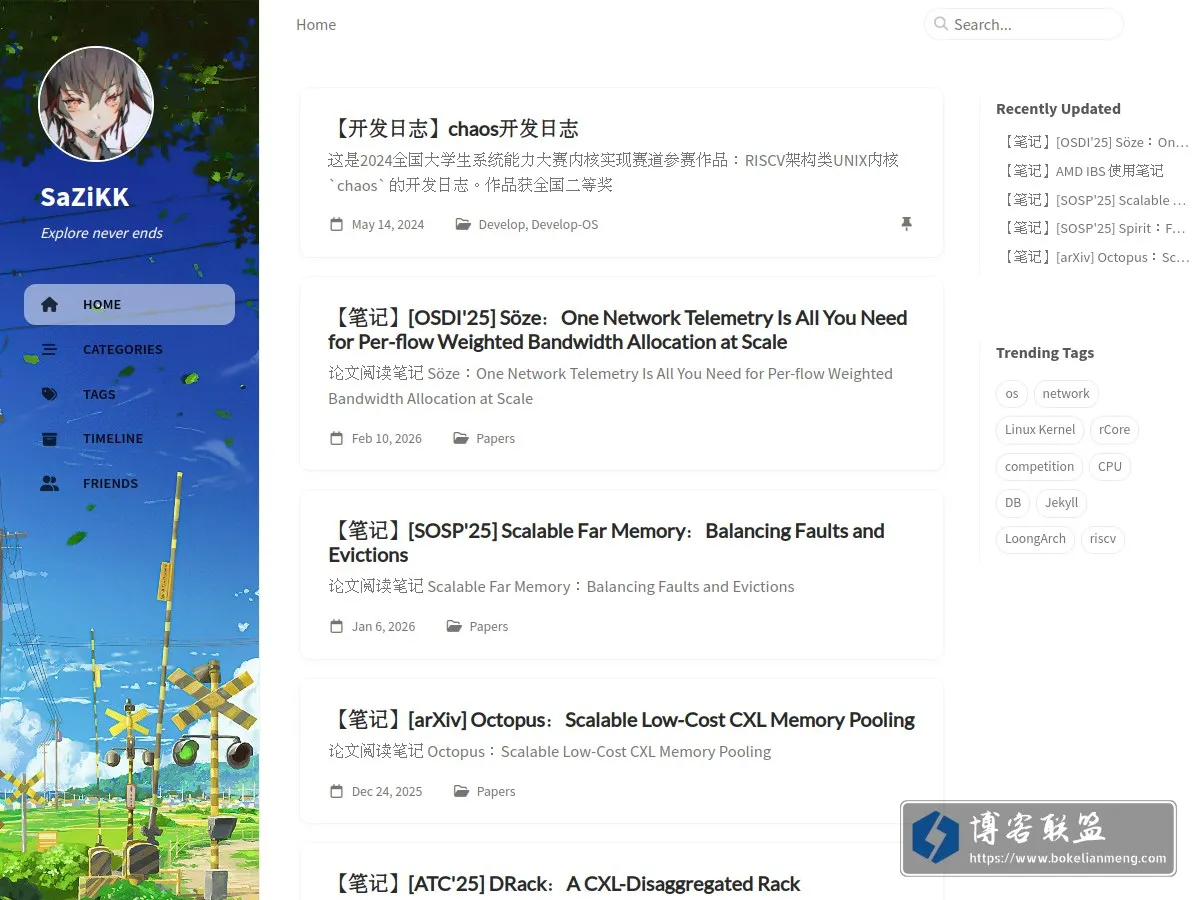Screen dimensions: 1200x900
Task: Click the list icon beside CATEGORIES
Action: pyautogui.click(x=49, y=349)
